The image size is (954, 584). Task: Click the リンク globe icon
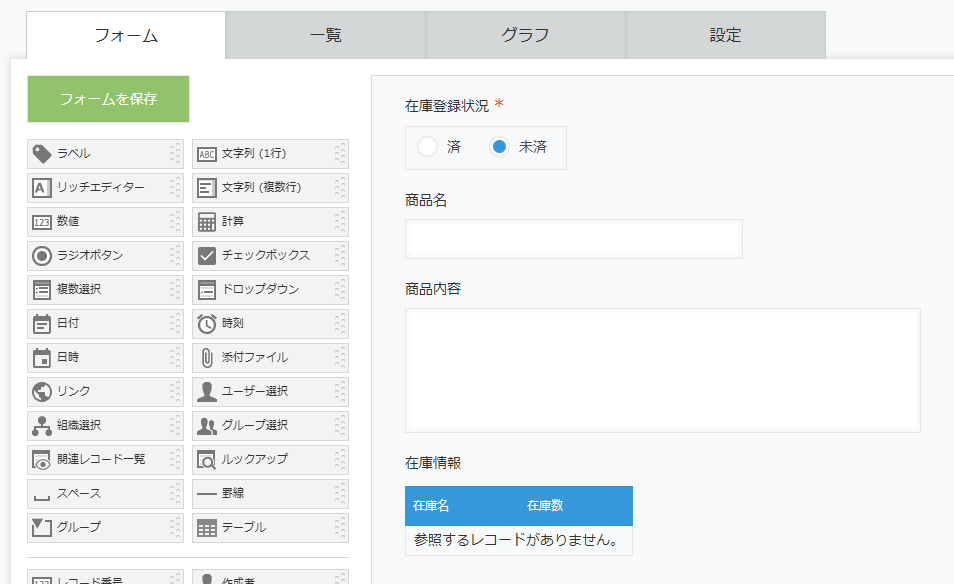tap(42, 392)
